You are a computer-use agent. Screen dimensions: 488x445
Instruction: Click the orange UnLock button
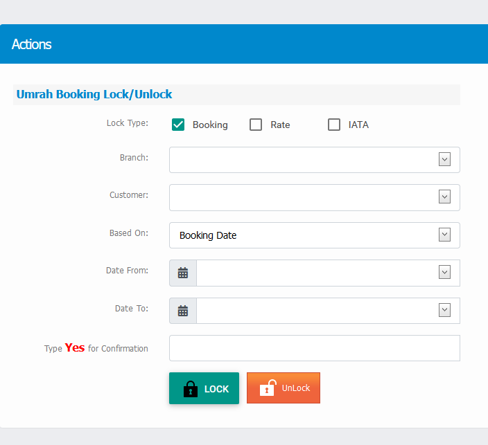coord(283,388)
